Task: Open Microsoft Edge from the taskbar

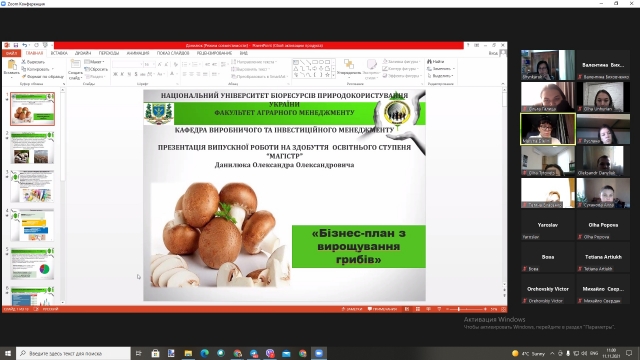Action: point(204,353)
